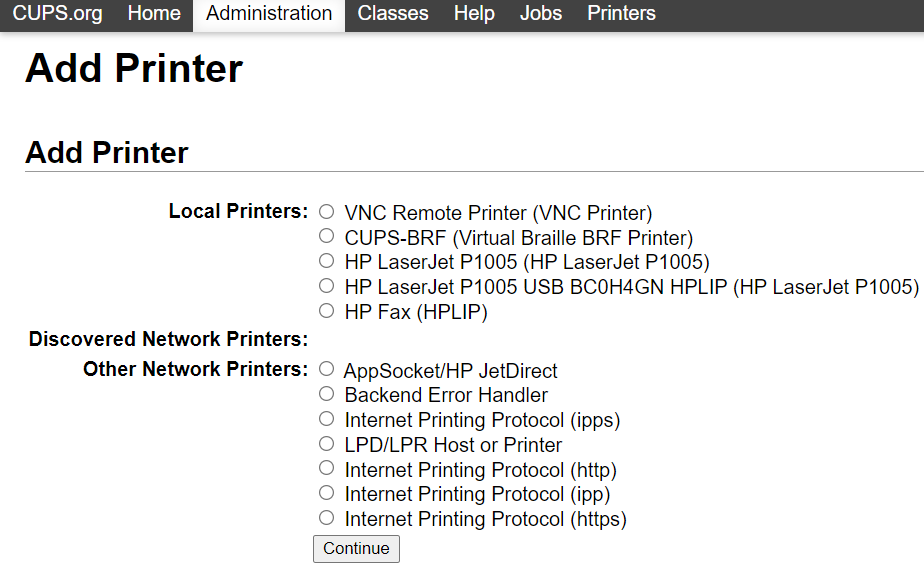Pick HP LaserJet P1005 USB BC0H4GN HPLIP
Viewport: 924px width, 570px height.
326,287
